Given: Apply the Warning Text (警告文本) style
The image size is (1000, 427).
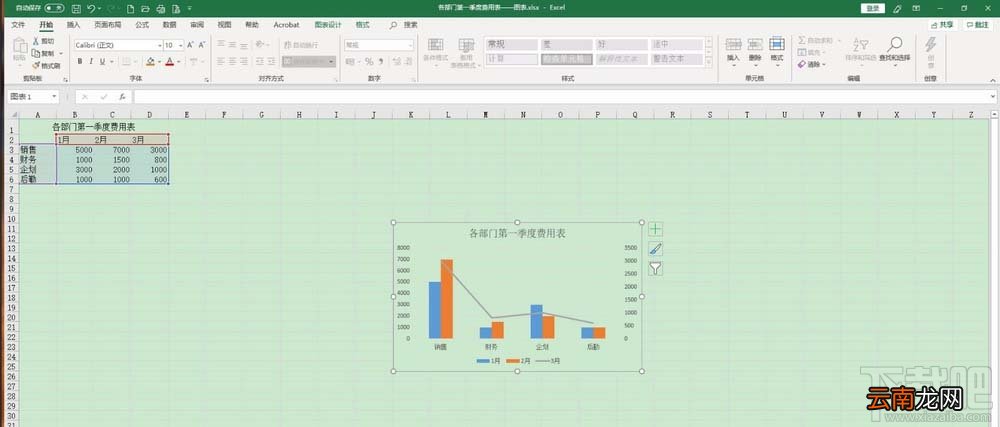Looking at the screenshot, I should (676, 59).
